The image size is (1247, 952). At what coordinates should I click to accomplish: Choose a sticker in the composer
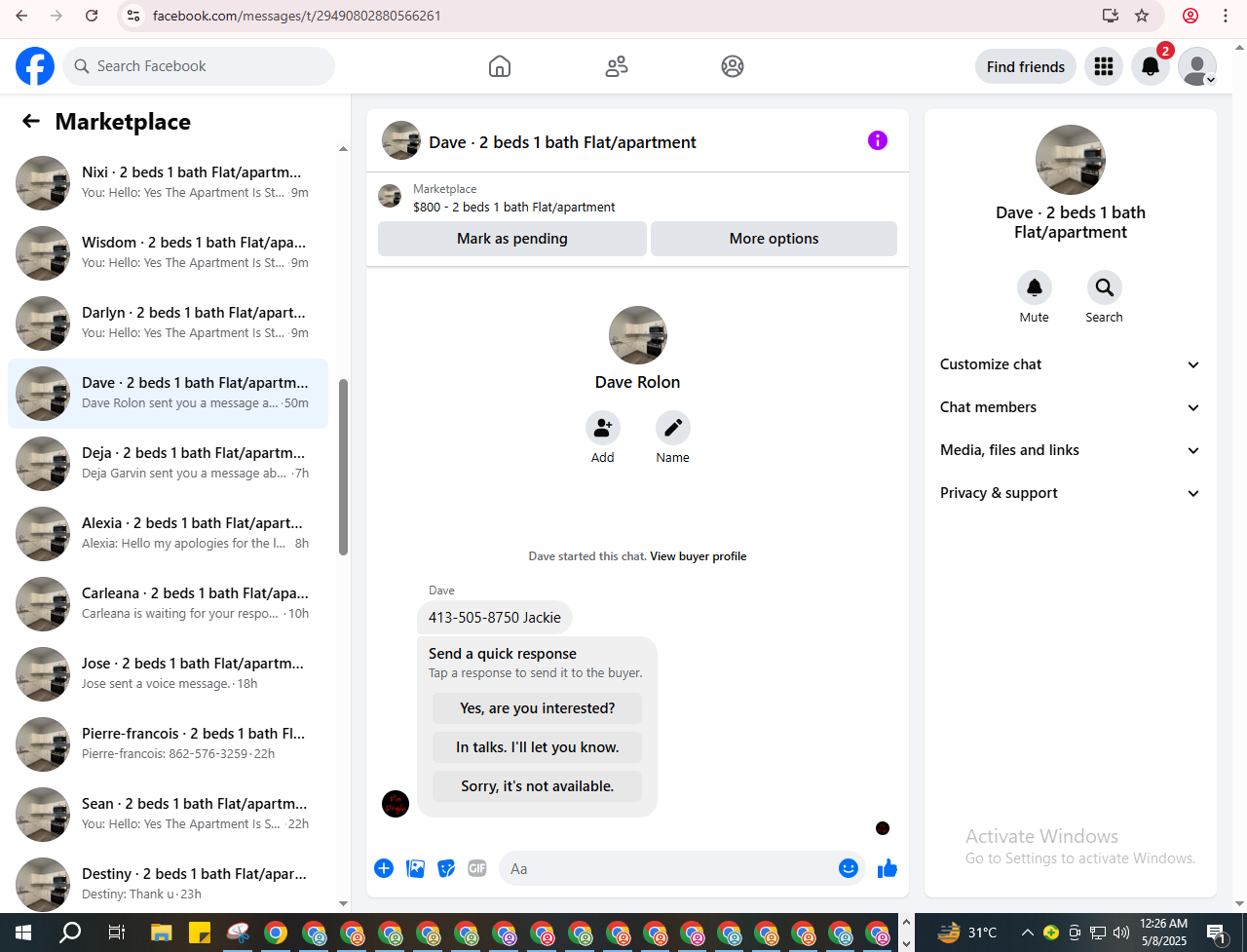(447, 868)
